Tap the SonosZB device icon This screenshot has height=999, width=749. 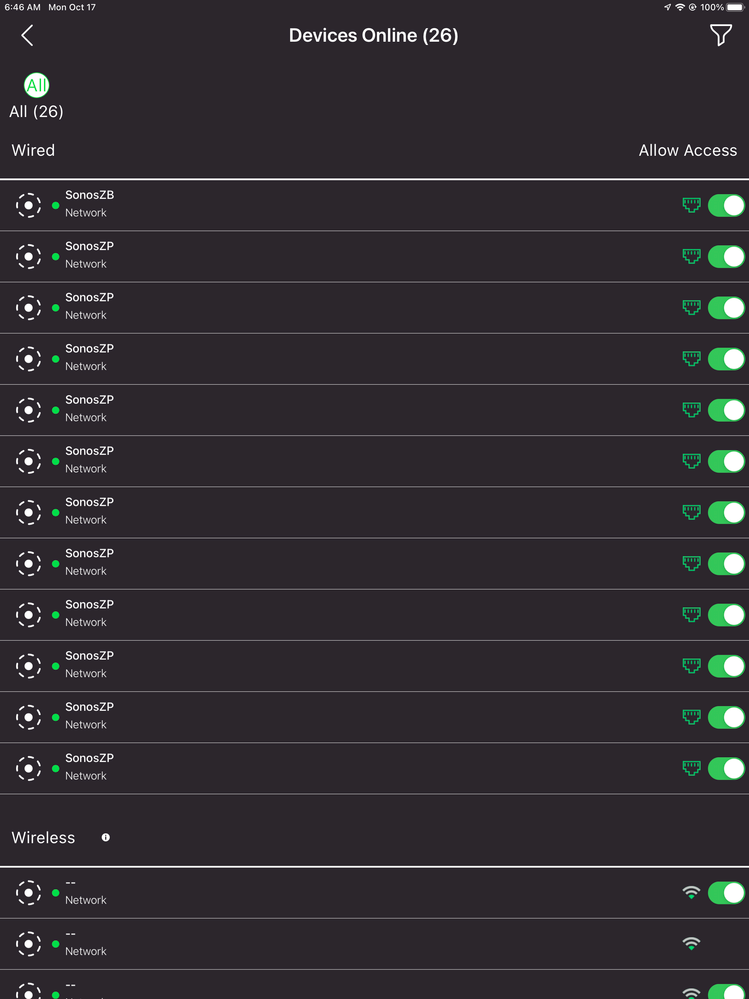pos(29,205)
